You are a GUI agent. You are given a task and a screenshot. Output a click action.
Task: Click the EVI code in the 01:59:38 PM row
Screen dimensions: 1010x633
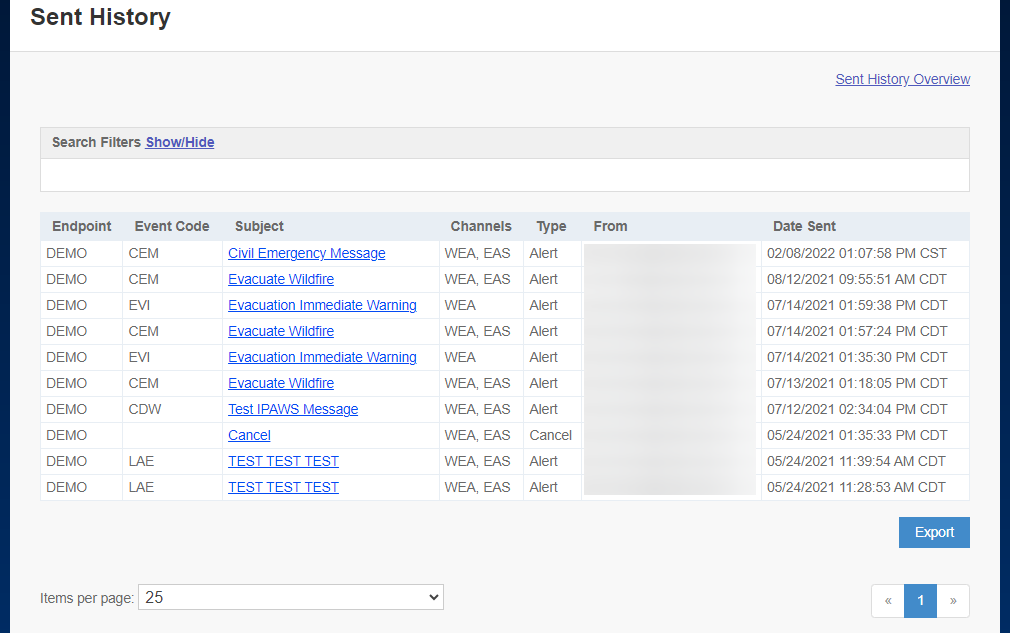[x=139, y=305]
